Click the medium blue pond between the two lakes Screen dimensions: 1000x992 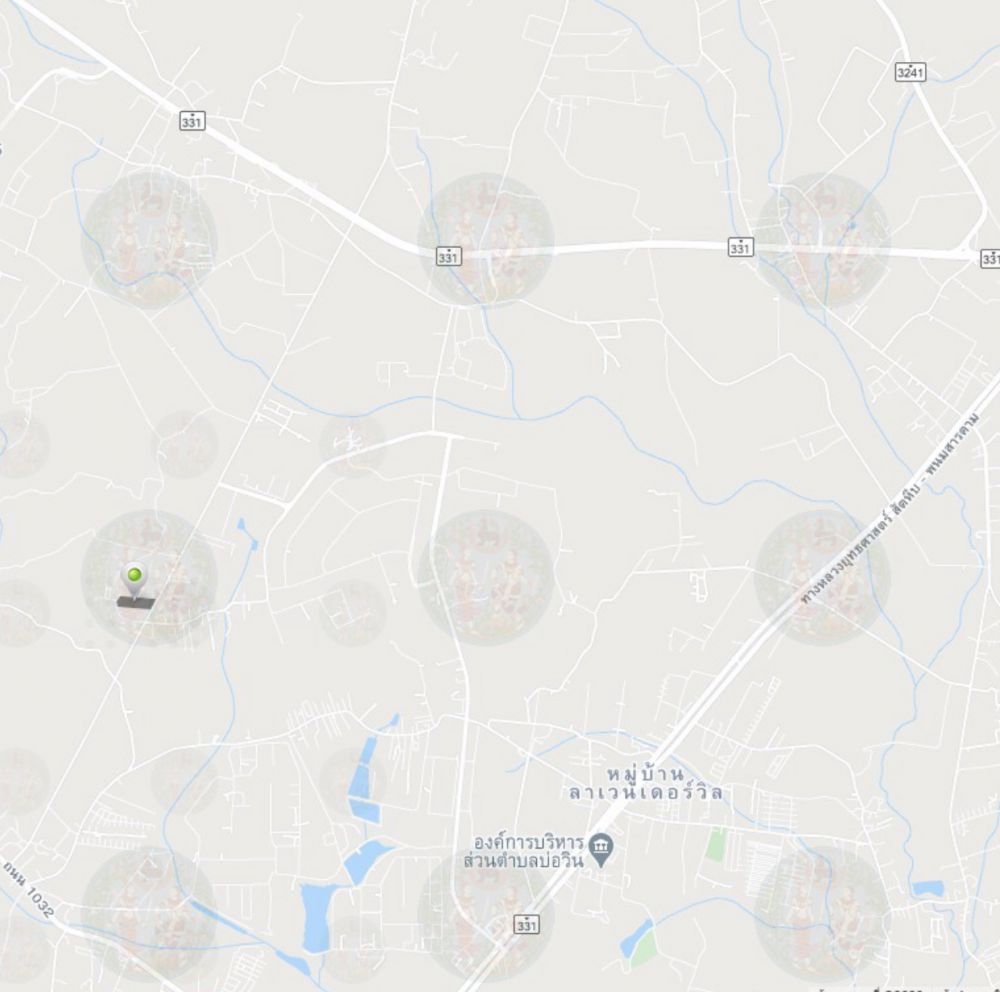[x=367, y=859]
